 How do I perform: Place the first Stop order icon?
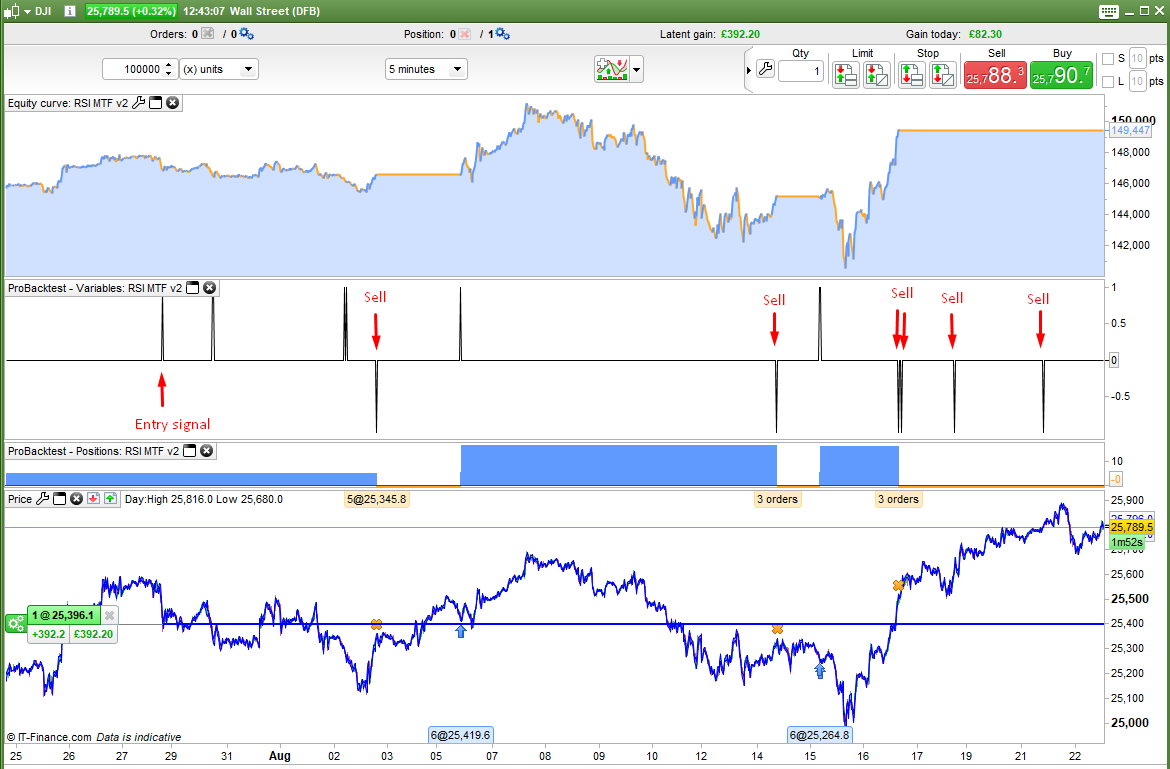click(x=911, y=75)
